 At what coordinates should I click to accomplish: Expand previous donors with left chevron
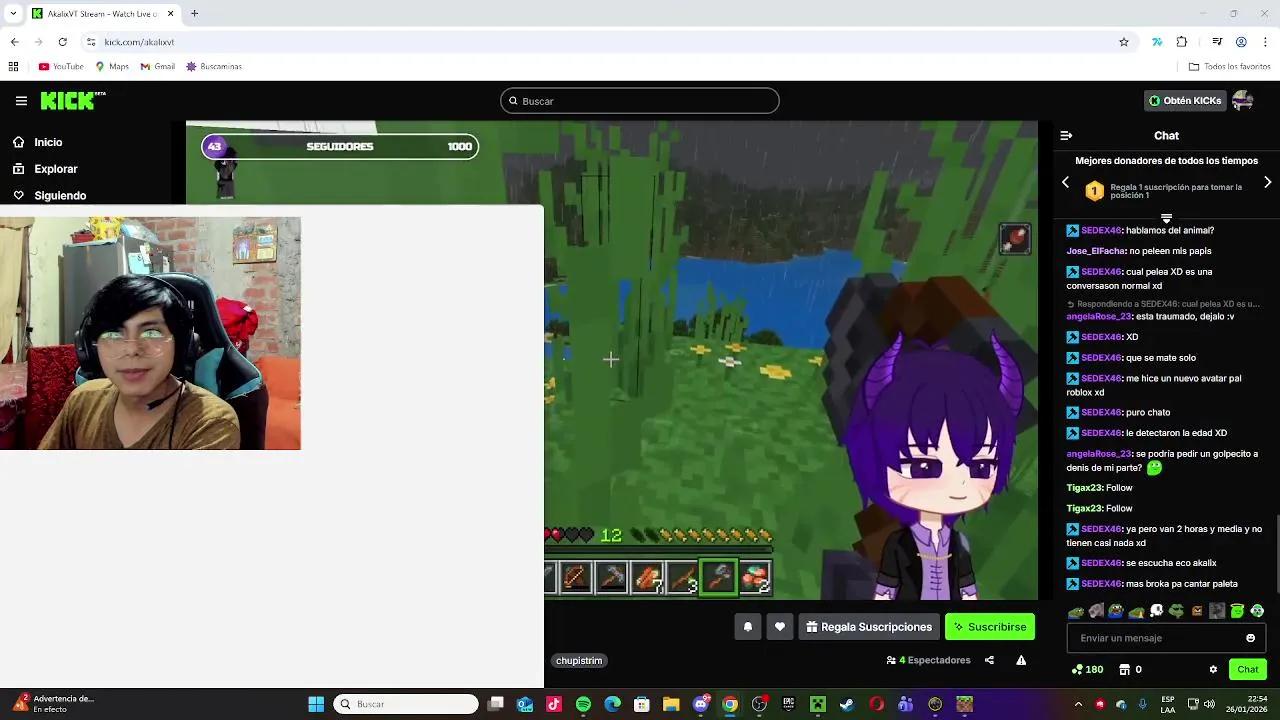click(x=1066, y=182)
